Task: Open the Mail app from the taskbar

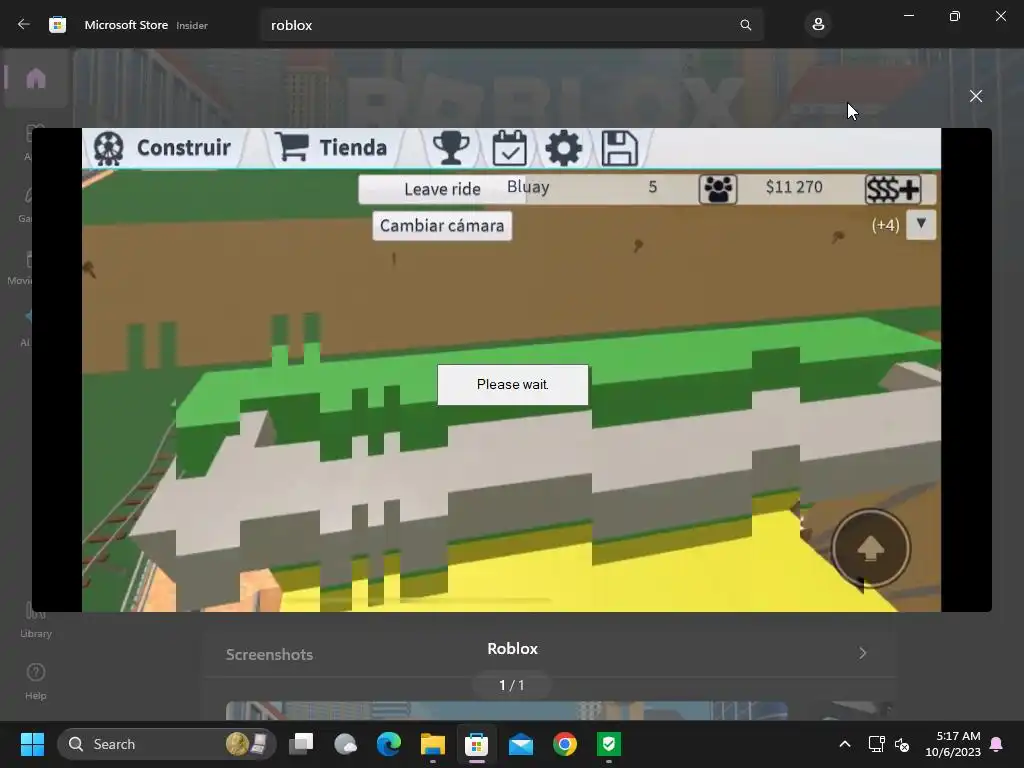Action: tap(520, 744)
